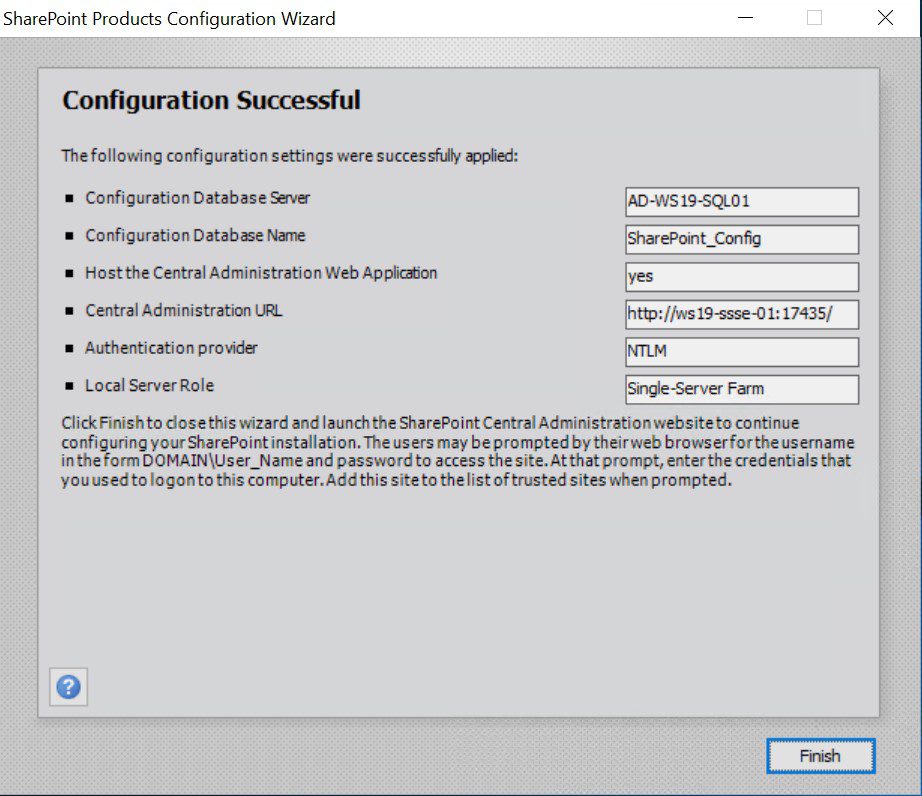Click the AD-WS19-SQL01 database server field
This screenshot has height=796, width=922.
[x=741, y=202]
